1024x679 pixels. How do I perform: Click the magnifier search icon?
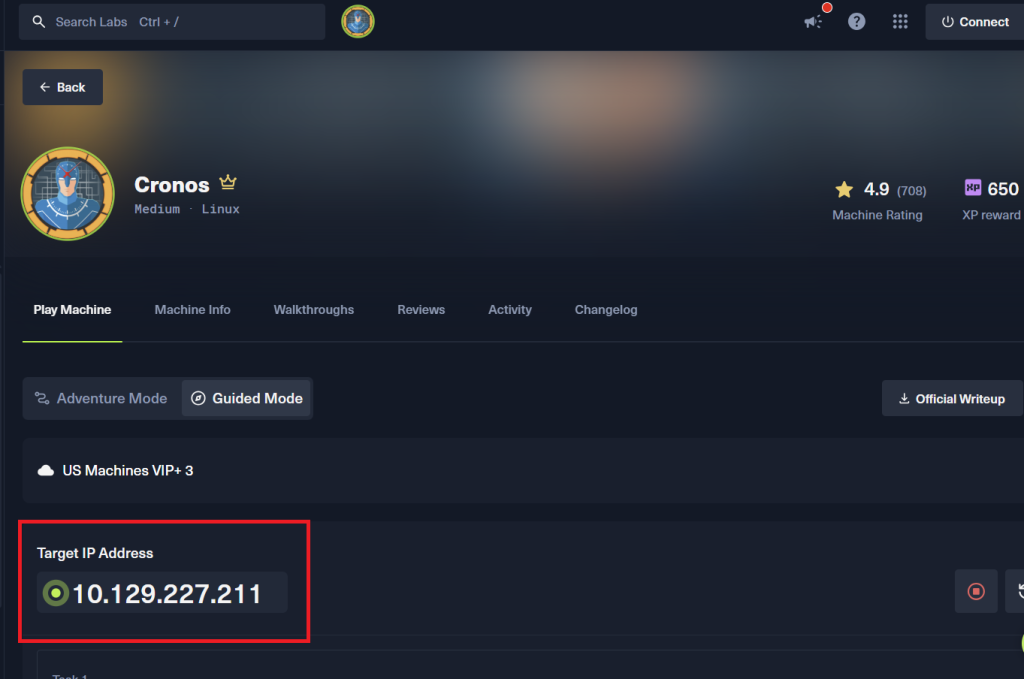click(x=39, y=22)
